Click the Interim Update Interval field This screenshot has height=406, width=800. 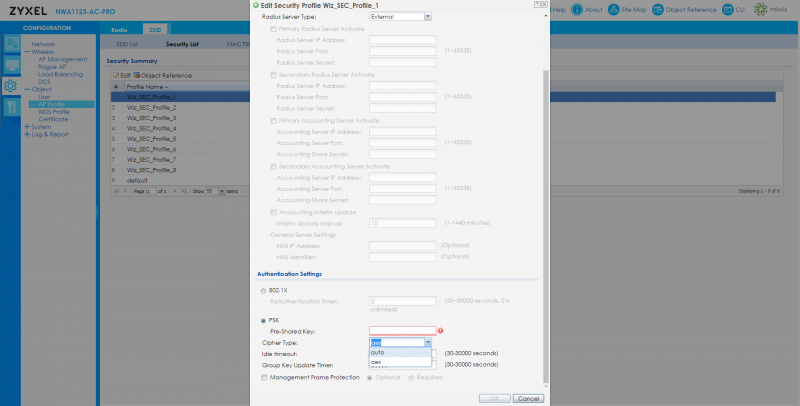point(403,223)
